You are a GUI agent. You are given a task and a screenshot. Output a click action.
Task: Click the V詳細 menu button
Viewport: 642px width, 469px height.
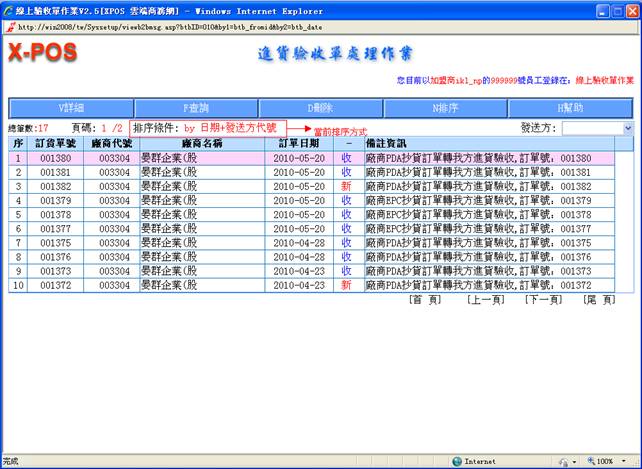68,107
